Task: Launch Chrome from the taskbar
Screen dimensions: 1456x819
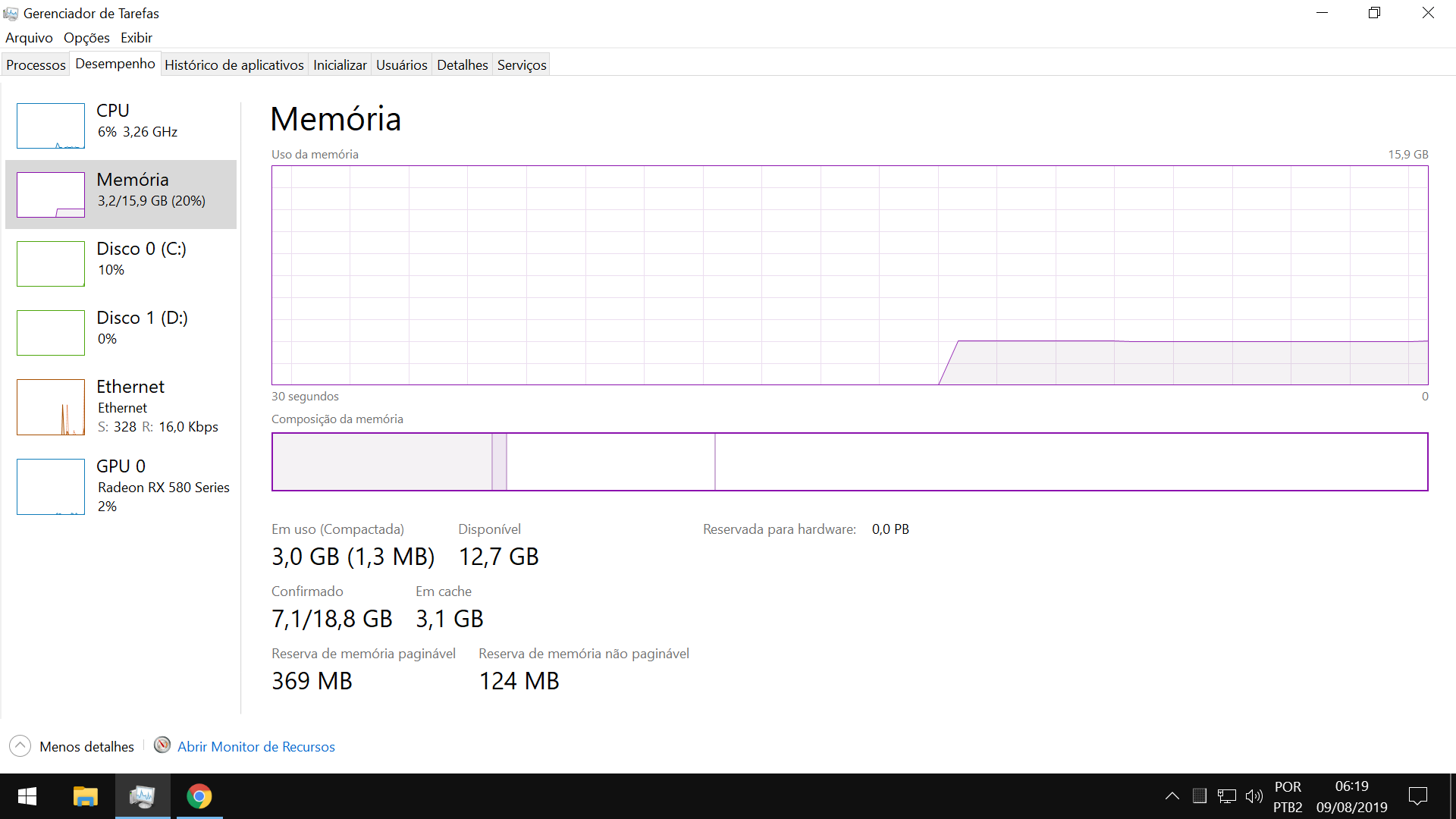Action: coord(199,796)
